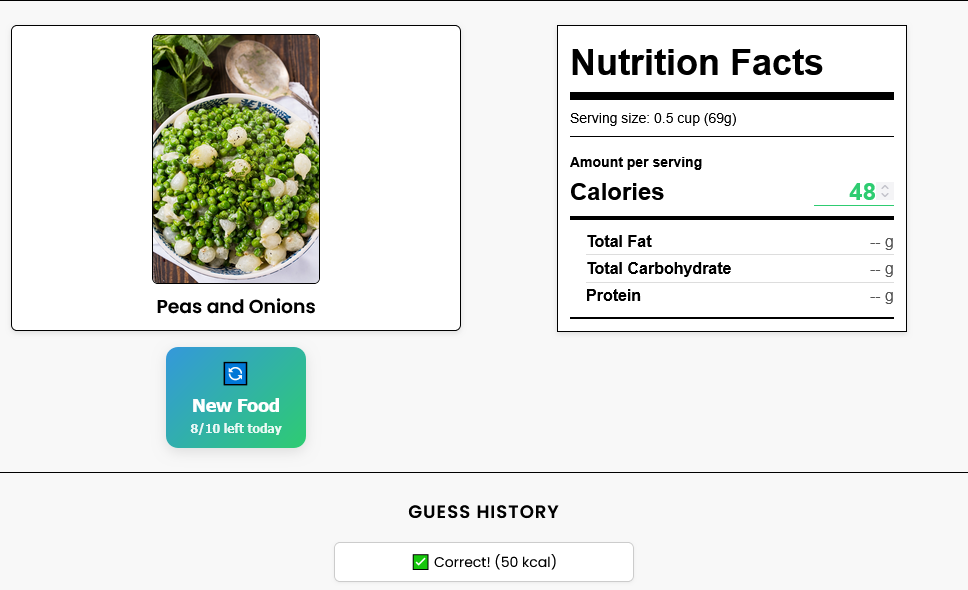Click the Total Fat '-- g' value
Viewport: 968px width, 590px height.
(x=881, y=241)
